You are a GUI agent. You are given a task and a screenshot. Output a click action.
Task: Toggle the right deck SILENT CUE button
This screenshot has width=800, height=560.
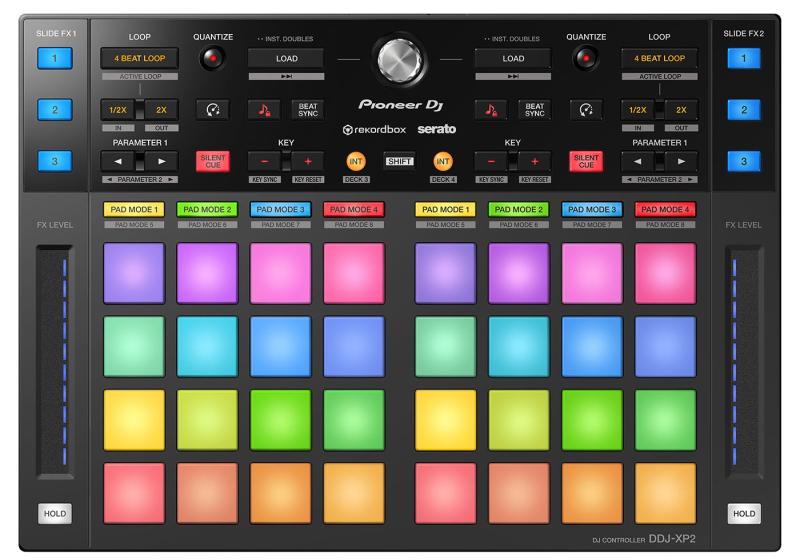point(586,161)
